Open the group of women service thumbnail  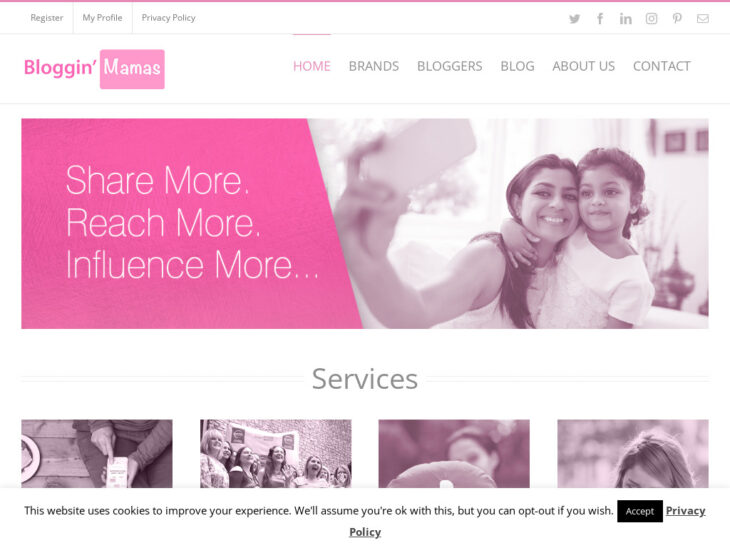coord(276,453)
